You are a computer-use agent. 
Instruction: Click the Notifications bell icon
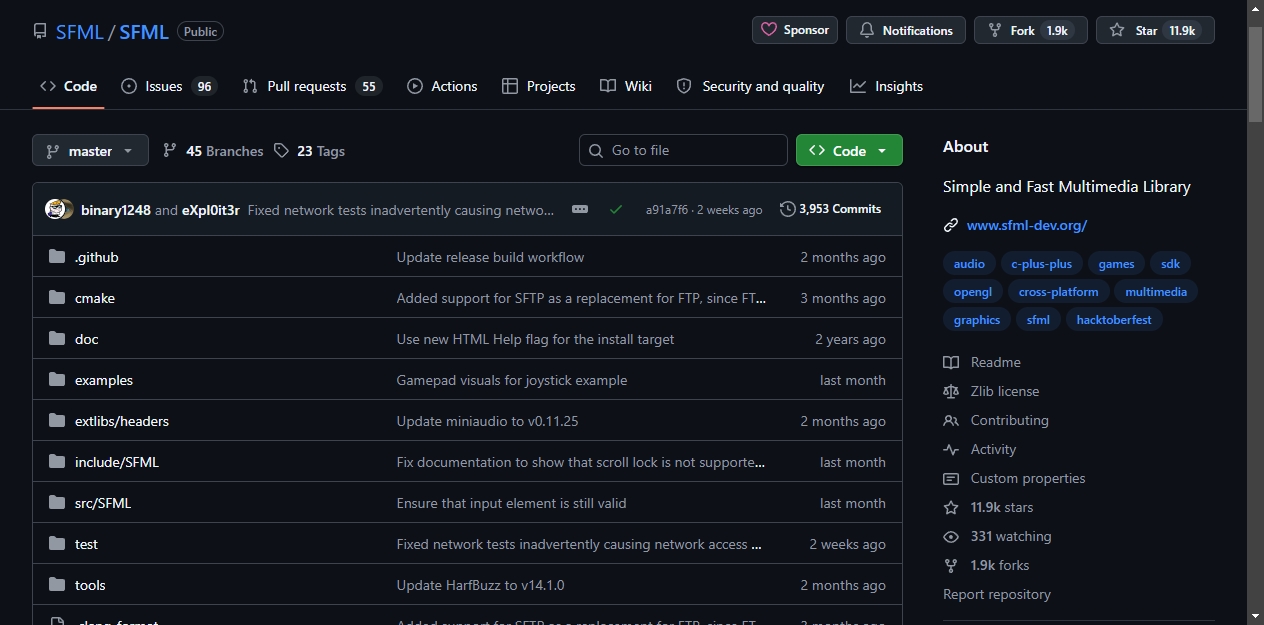[x=866, y=31]
